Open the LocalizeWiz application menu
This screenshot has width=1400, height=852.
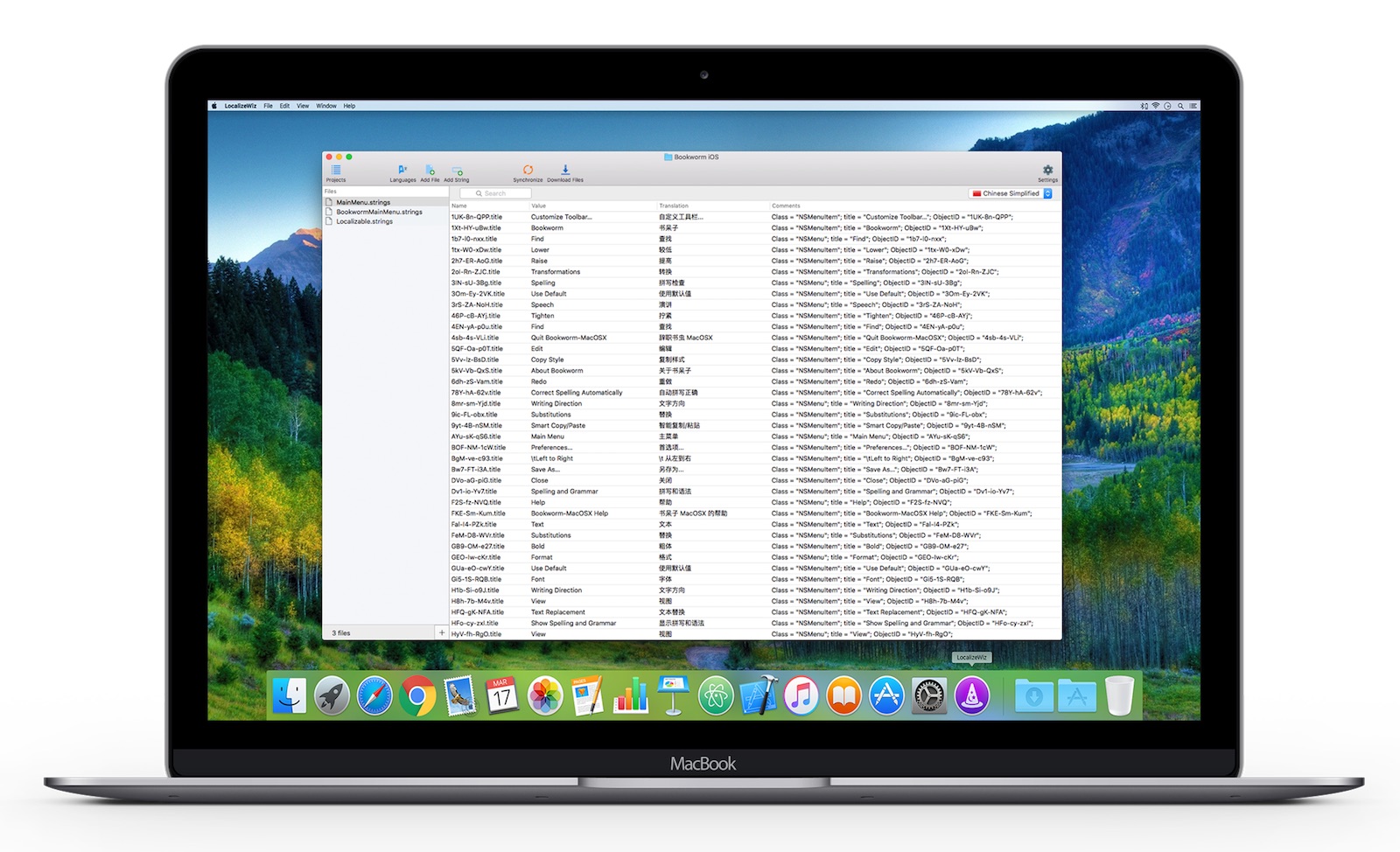(x=240, y=106)
